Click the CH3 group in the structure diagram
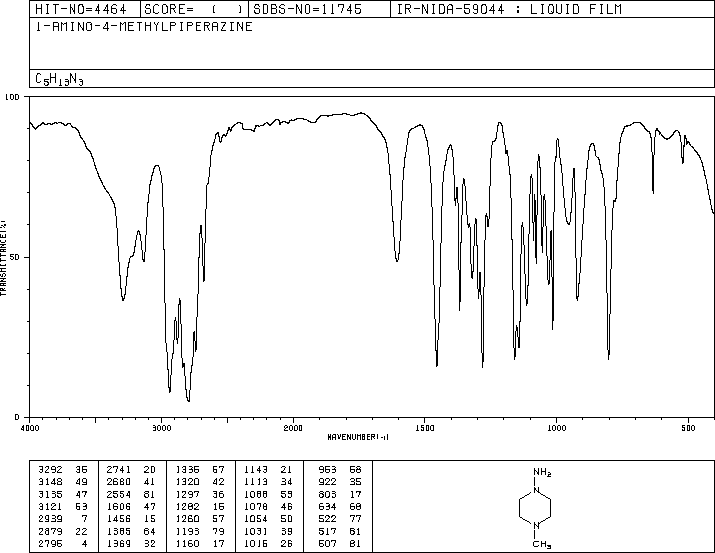 [x=542, y=544]
